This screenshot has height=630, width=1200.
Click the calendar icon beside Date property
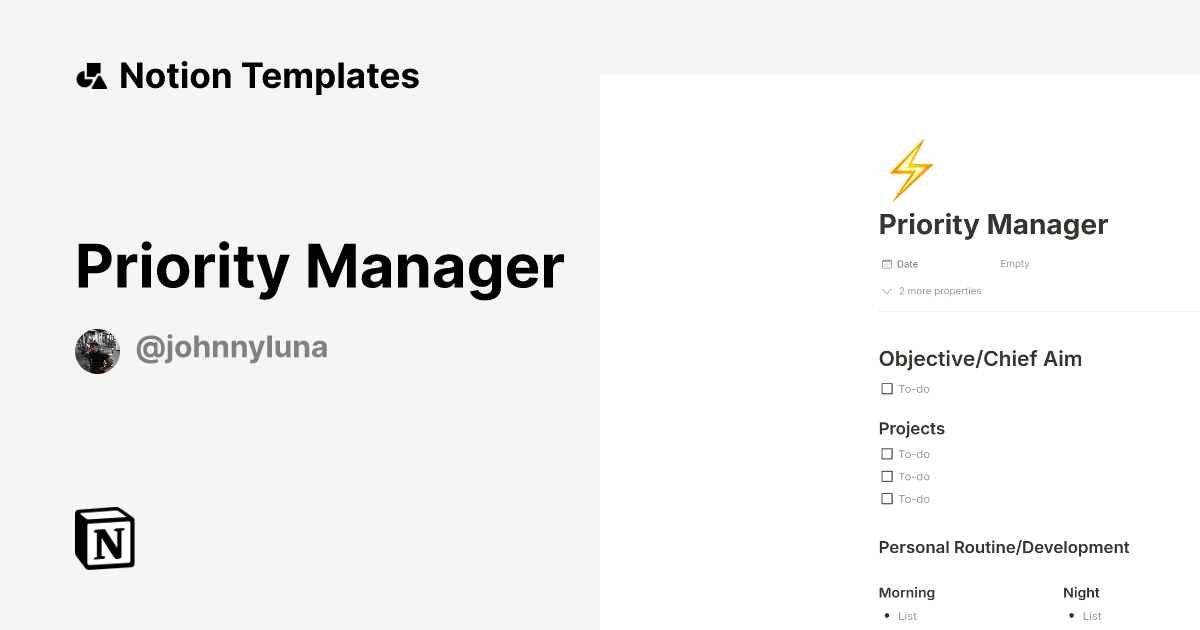(885, 263)
